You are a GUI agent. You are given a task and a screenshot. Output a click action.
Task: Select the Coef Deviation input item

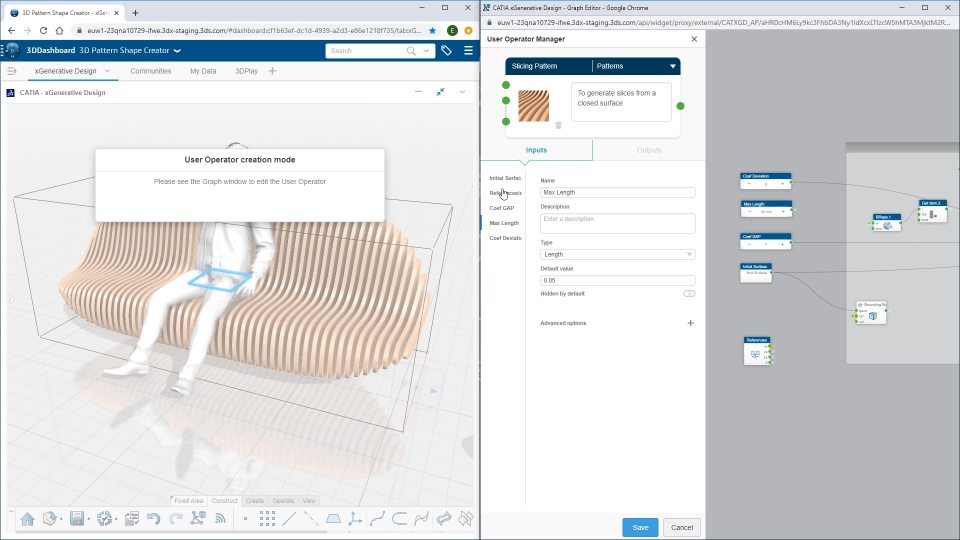[x=505, y=238]
